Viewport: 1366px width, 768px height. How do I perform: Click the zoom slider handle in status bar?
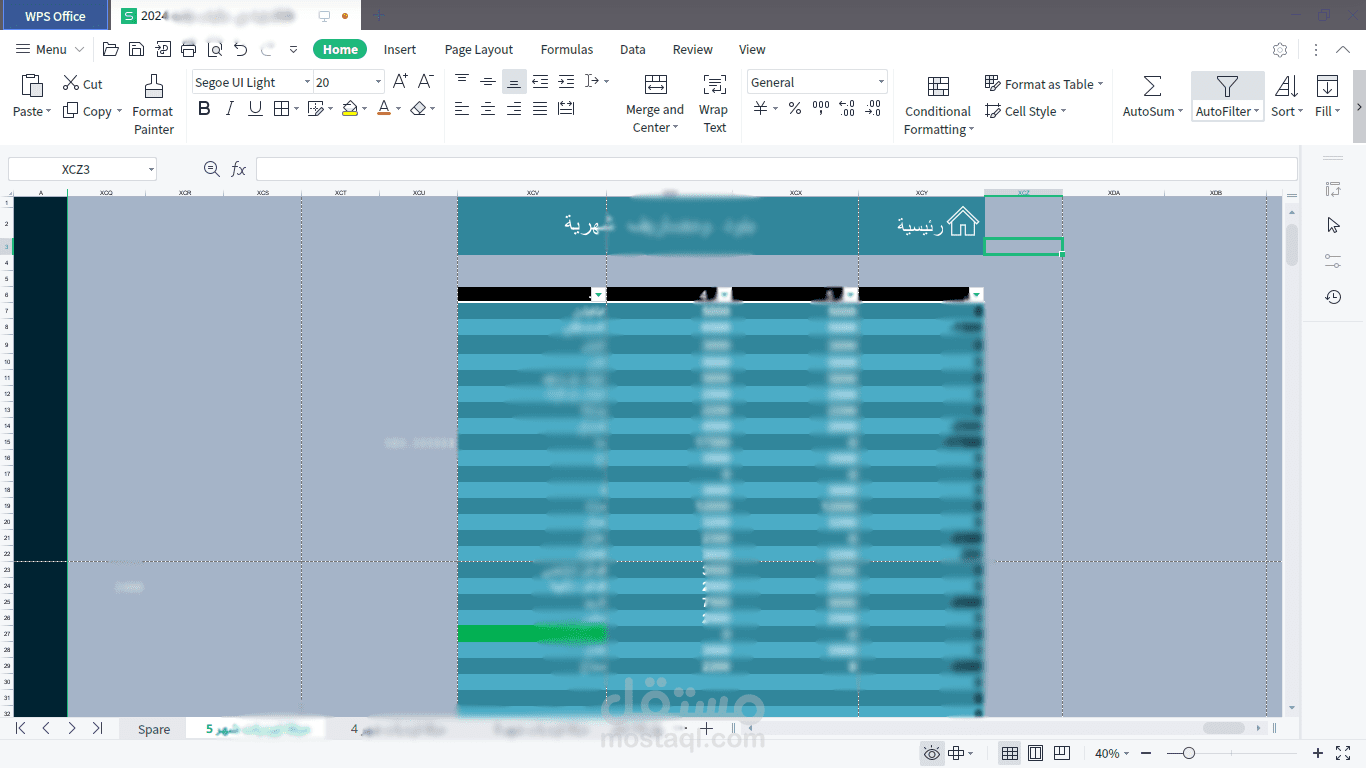[x=1188, y=753]
